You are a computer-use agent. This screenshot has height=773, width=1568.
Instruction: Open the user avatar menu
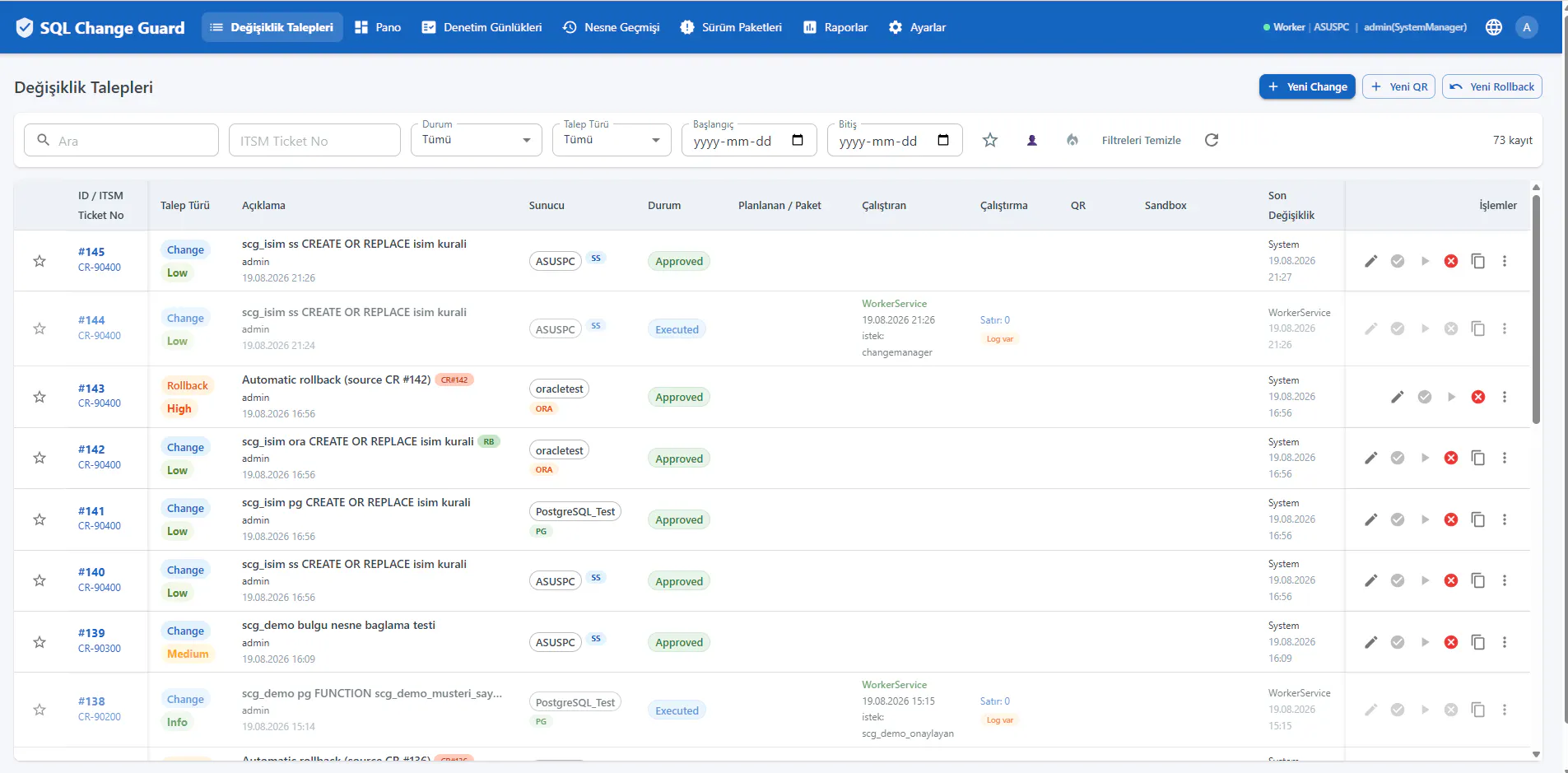click(1527, 27)
